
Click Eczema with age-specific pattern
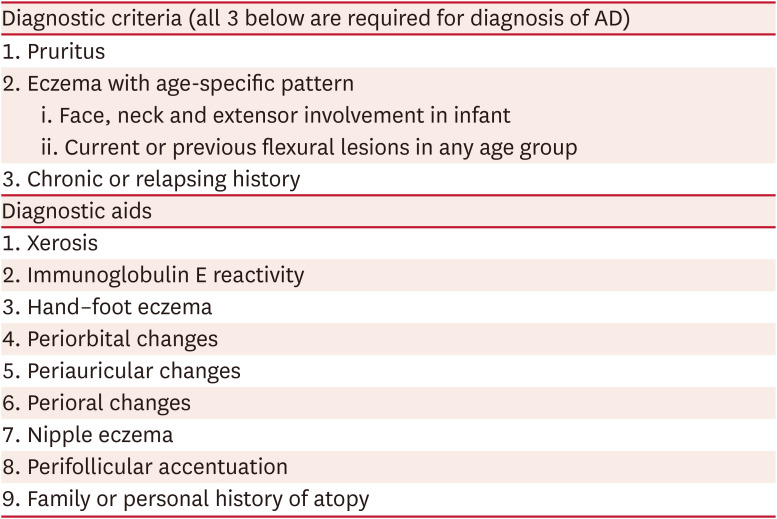click(x=177, y=84)
